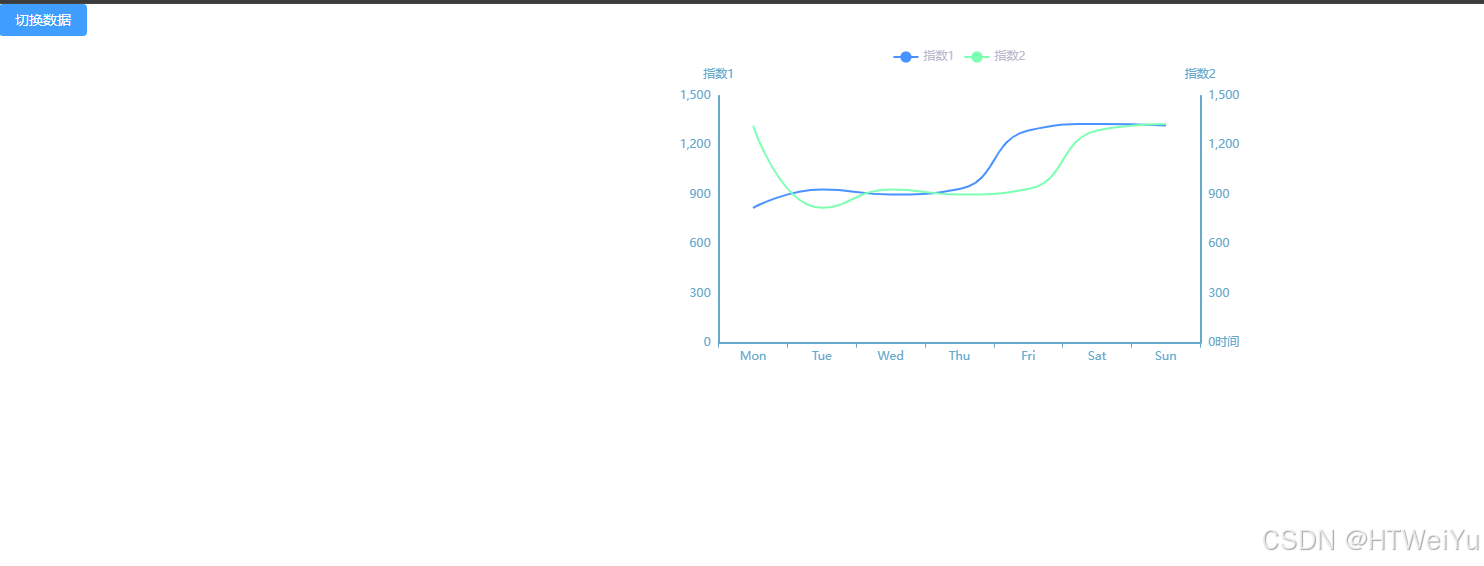1484x566 pixels.
Task: Click the left axis title 指数1
Action: click(718, 74)
